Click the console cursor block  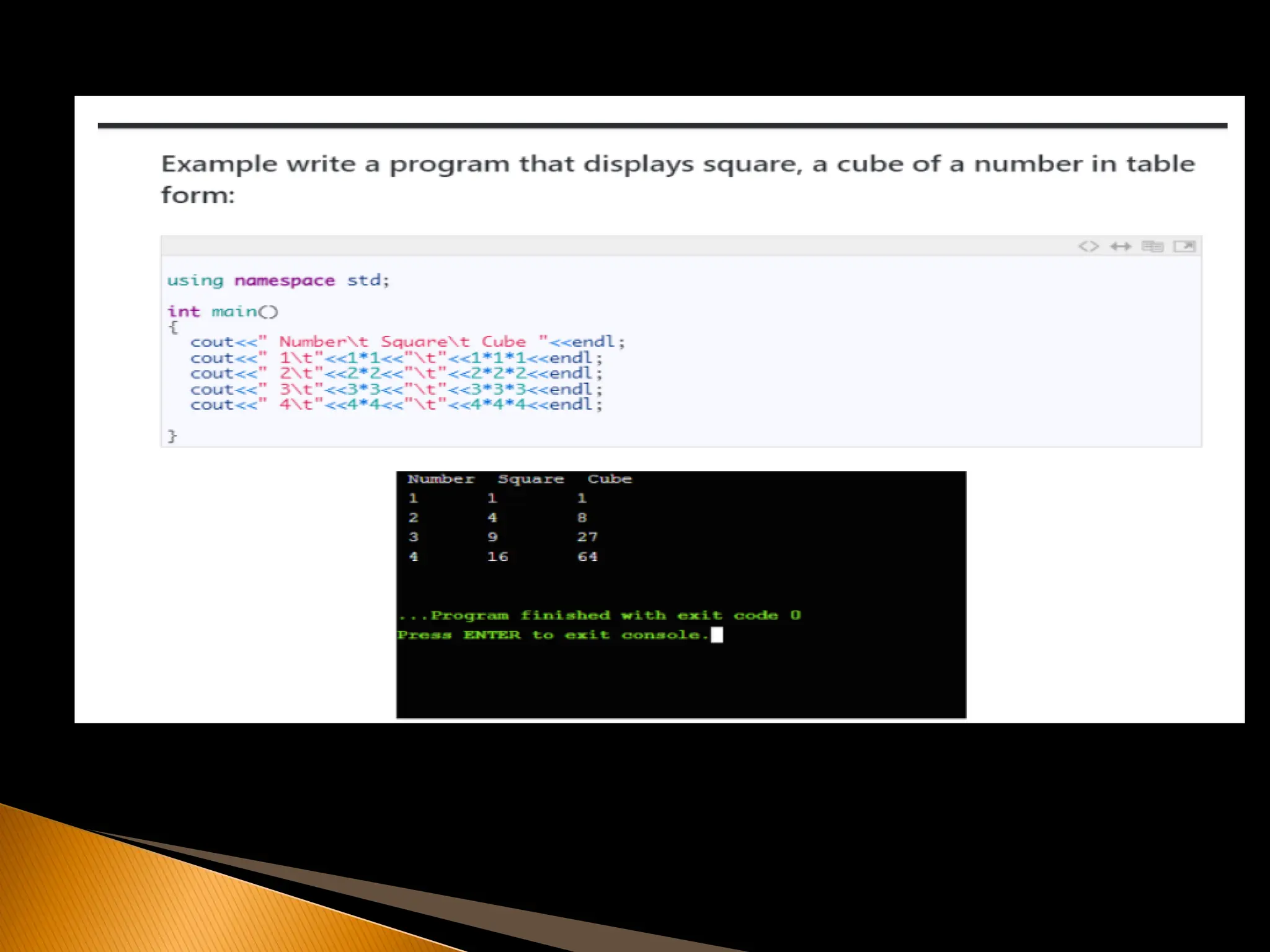coord(717,635)
